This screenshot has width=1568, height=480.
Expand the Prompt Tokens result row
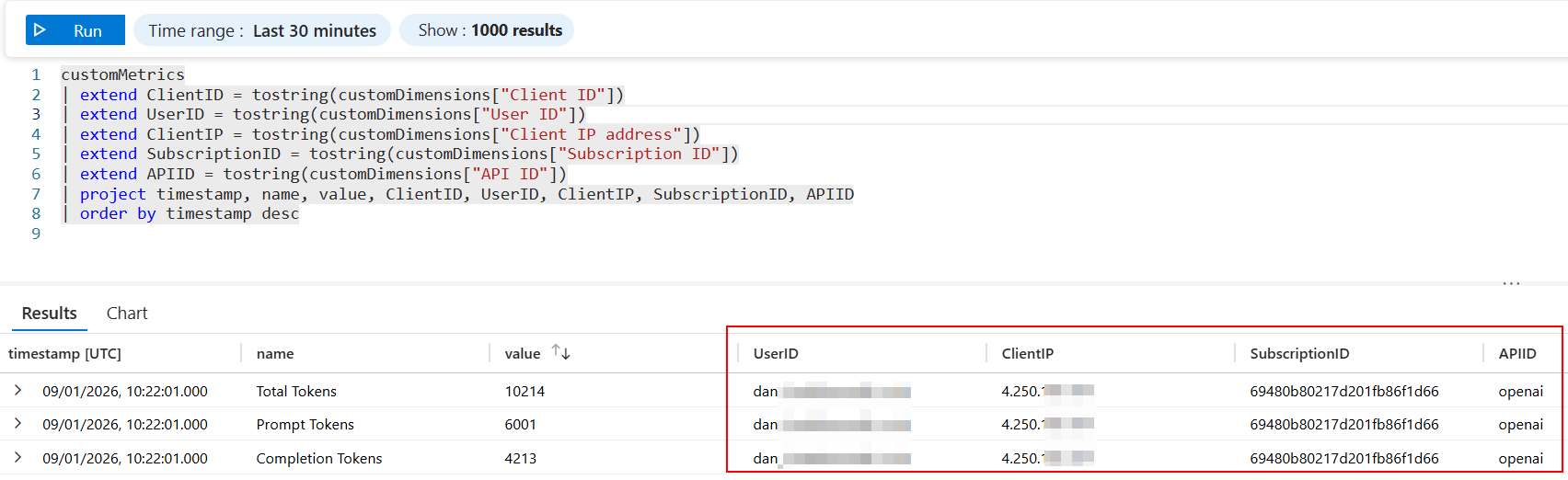click(18, 424)
